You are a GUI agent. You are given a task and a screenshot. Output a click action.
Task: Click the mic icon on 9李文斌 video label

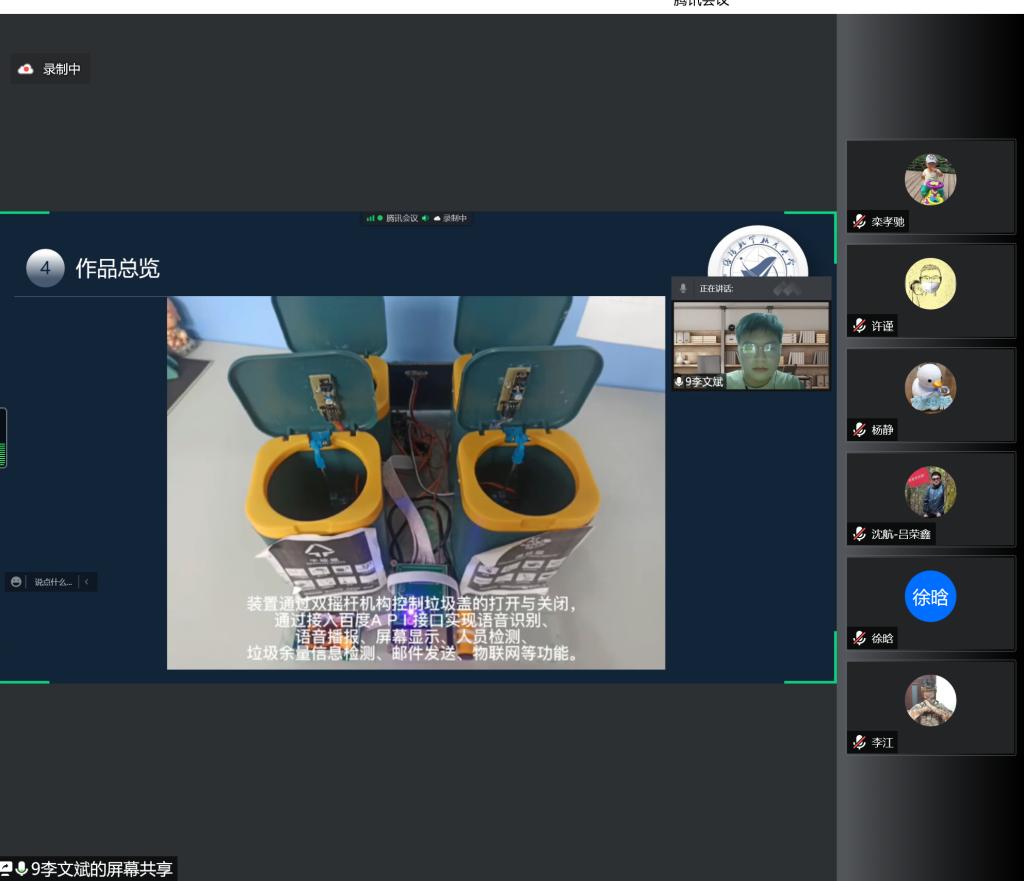[679, 382]
